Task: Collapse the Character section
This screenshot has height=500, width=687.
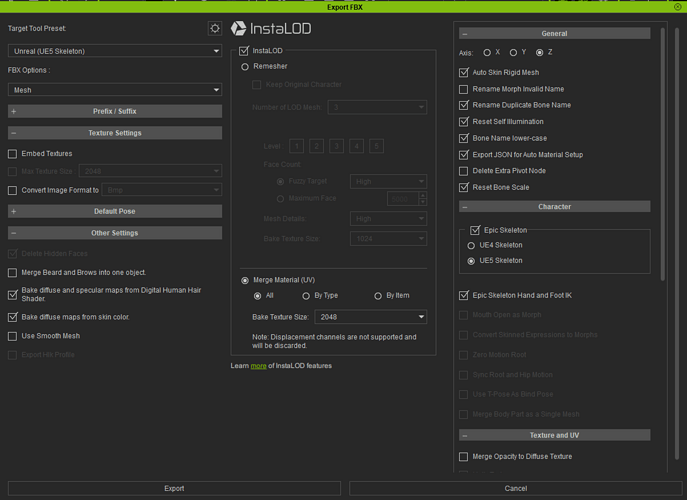Action: [554, 206]
